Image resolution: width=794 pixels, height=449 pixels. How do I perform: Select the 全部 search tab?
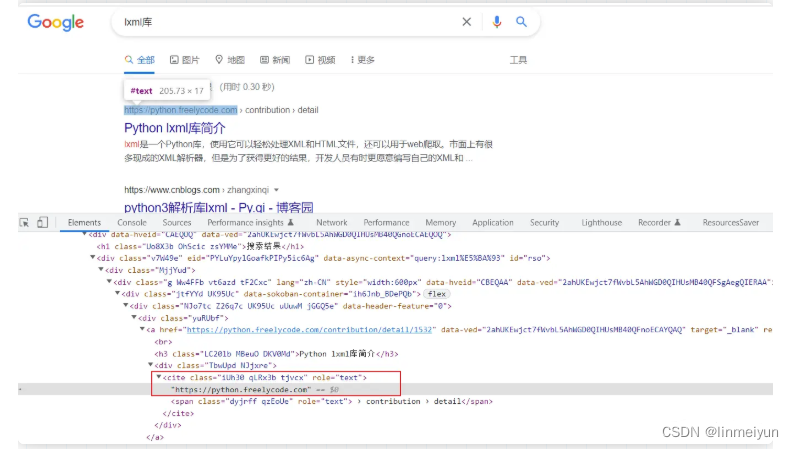tap(139, 60)
